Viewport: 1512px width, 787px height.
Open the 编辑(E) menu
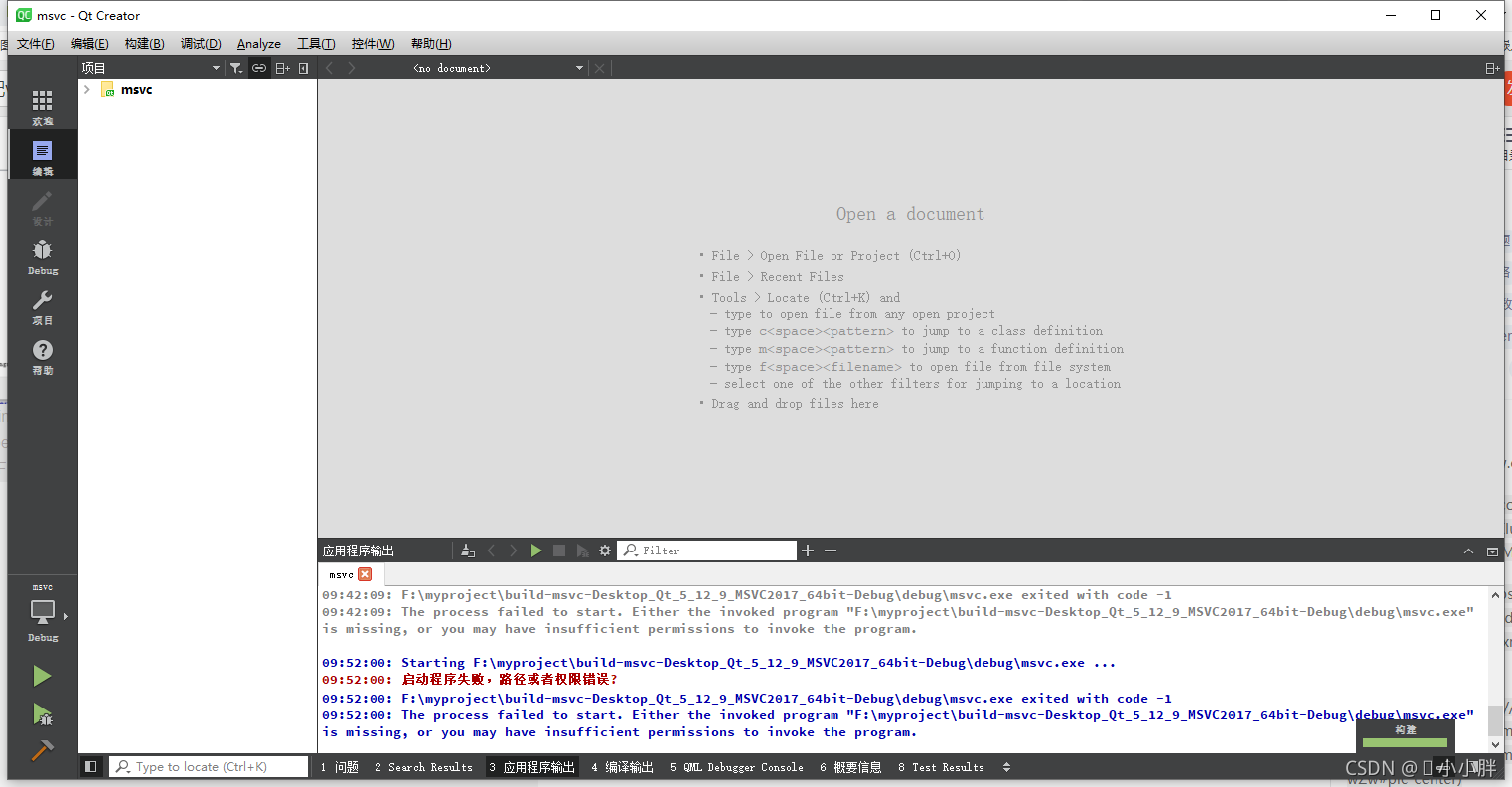pos(89,44)
